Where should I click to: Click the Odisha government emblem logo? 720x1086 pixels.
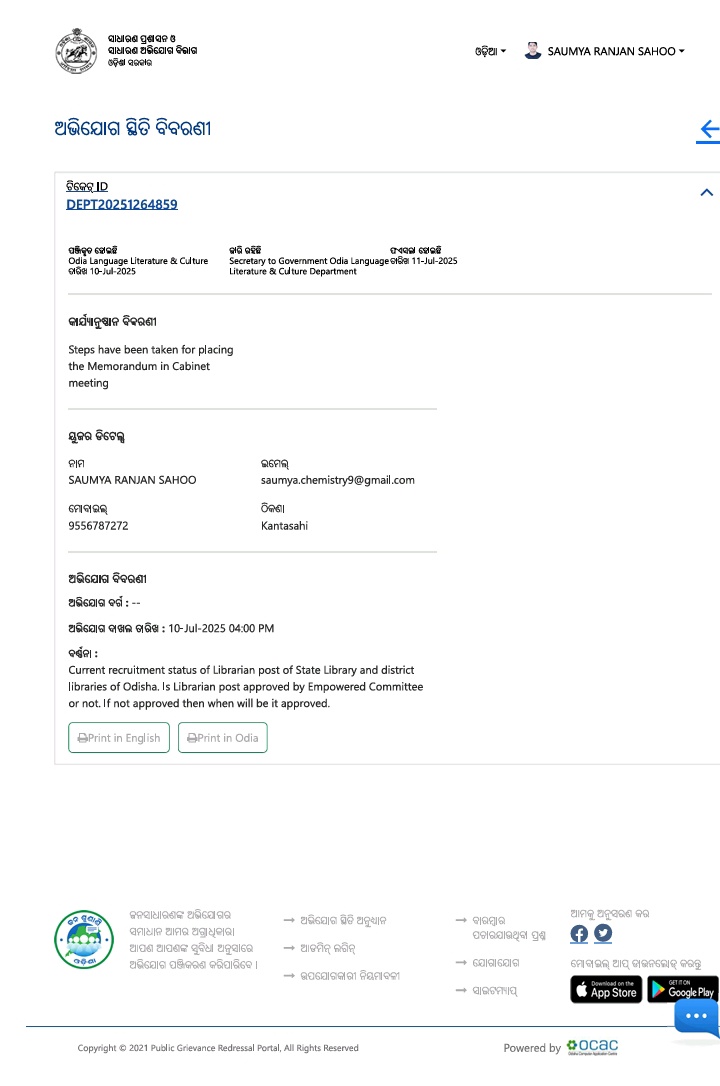[75, 51]
